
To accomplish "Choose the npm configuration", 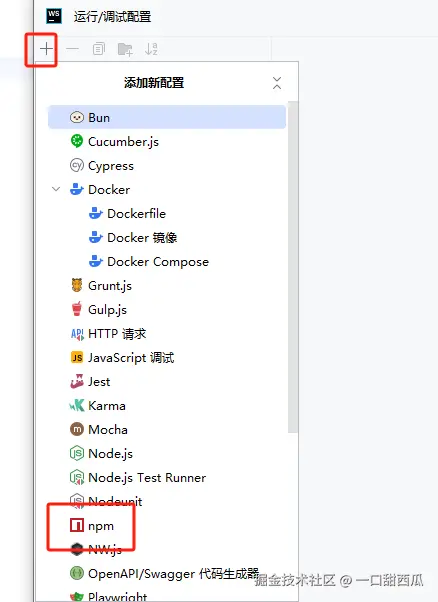I will coord(167,526).
